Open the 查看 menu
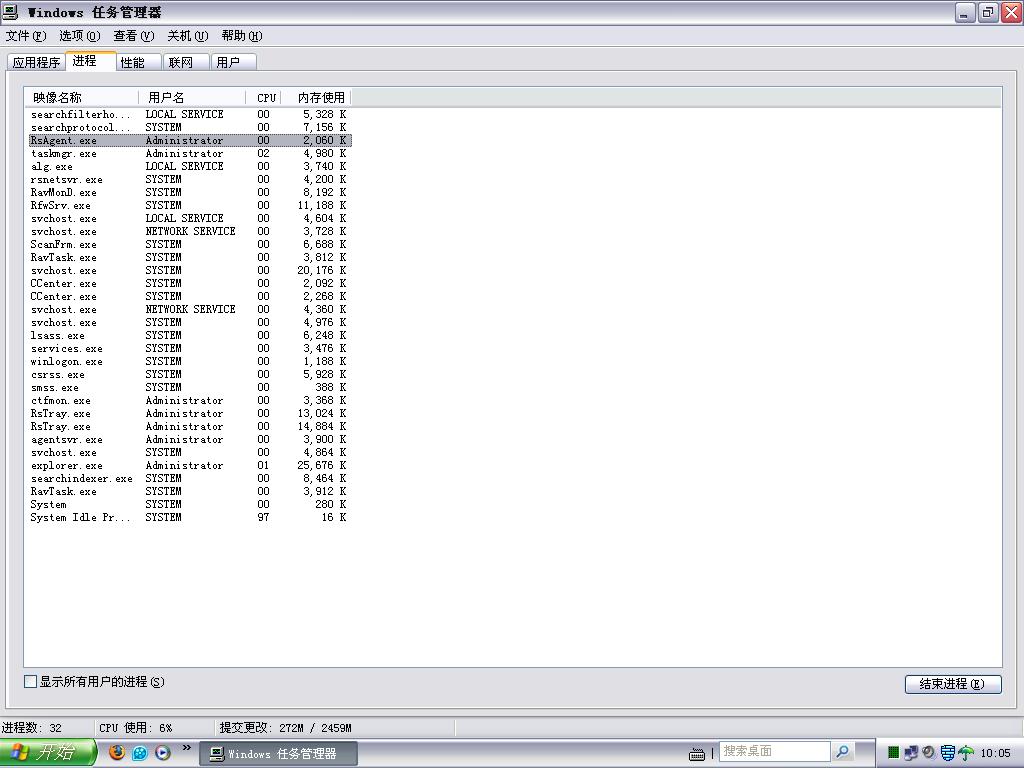The width and height of the screenshot is (1024, 768). click(134, 36)
